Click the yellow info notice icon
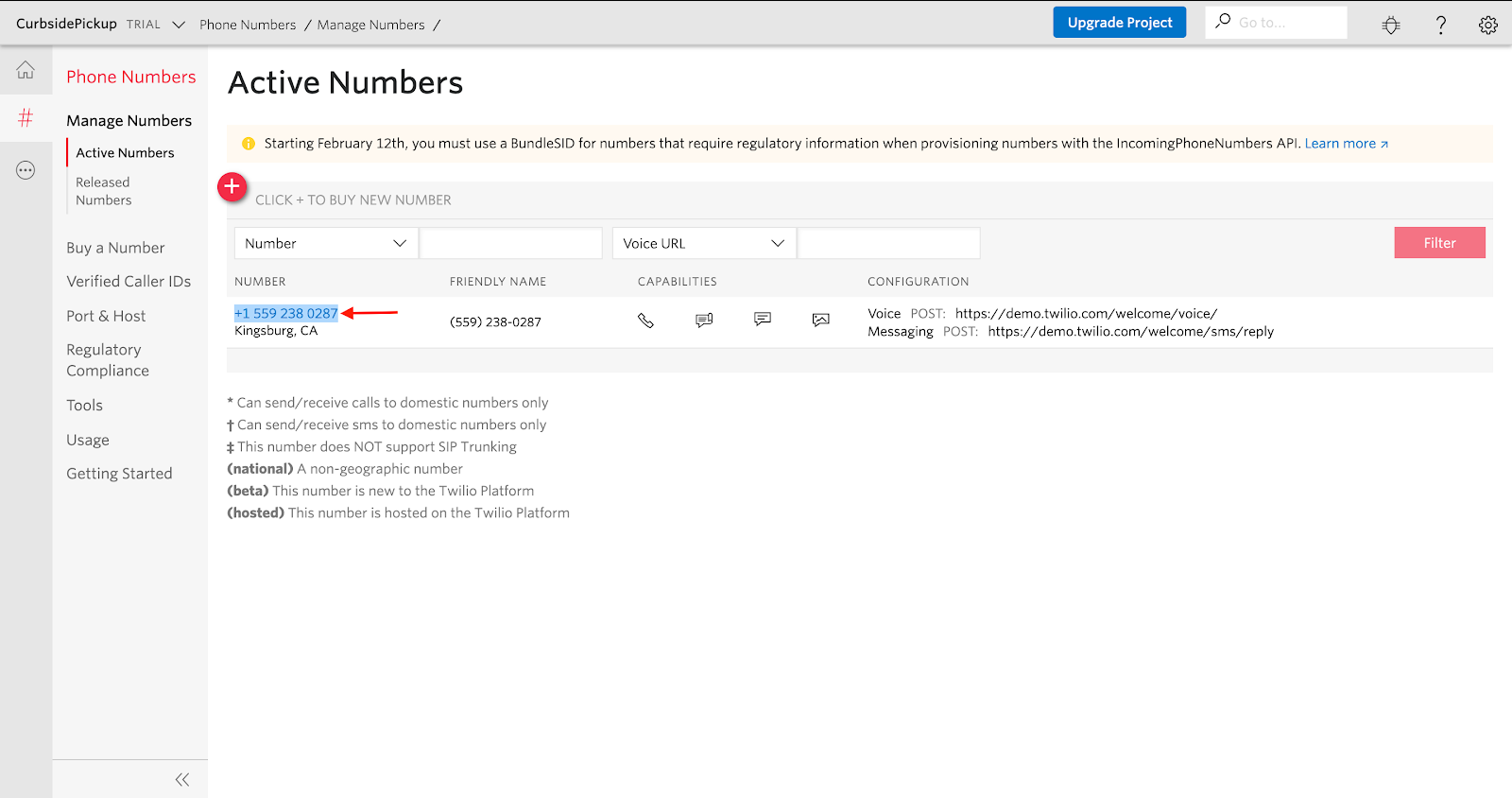Screen dimensions: 1512x798 click(x=249, y=144)
